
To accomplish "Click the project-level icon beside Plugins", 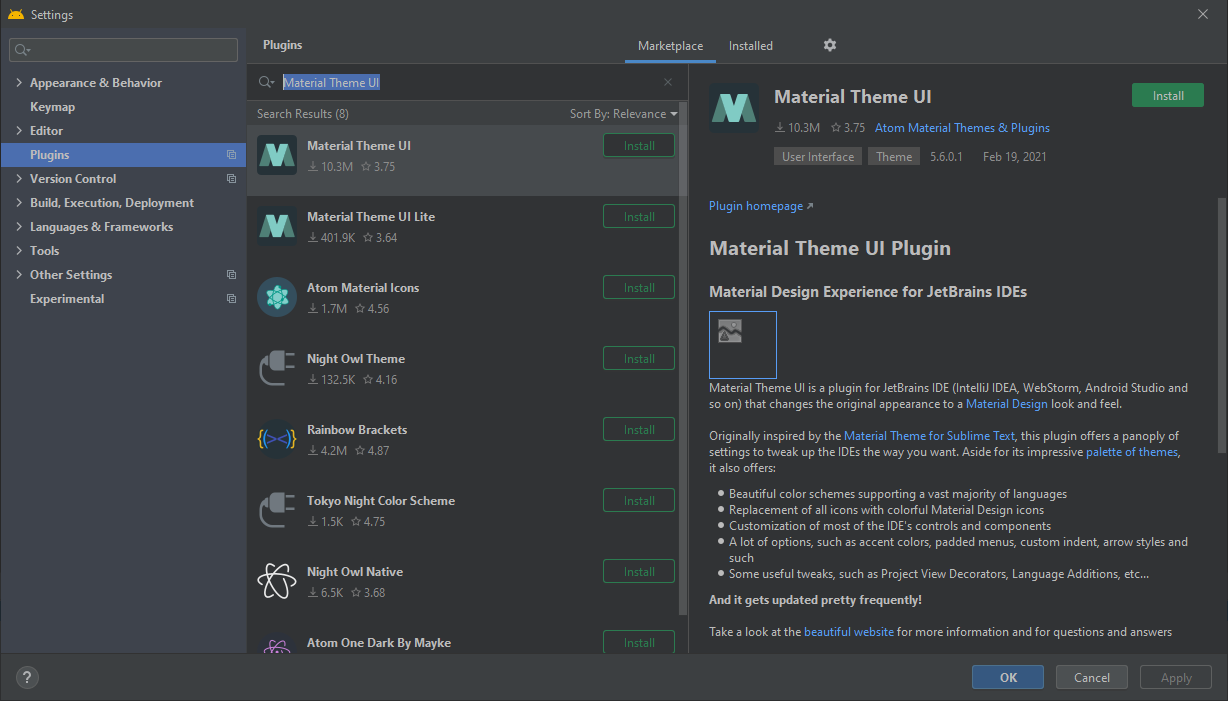I will tap(231, 155).
